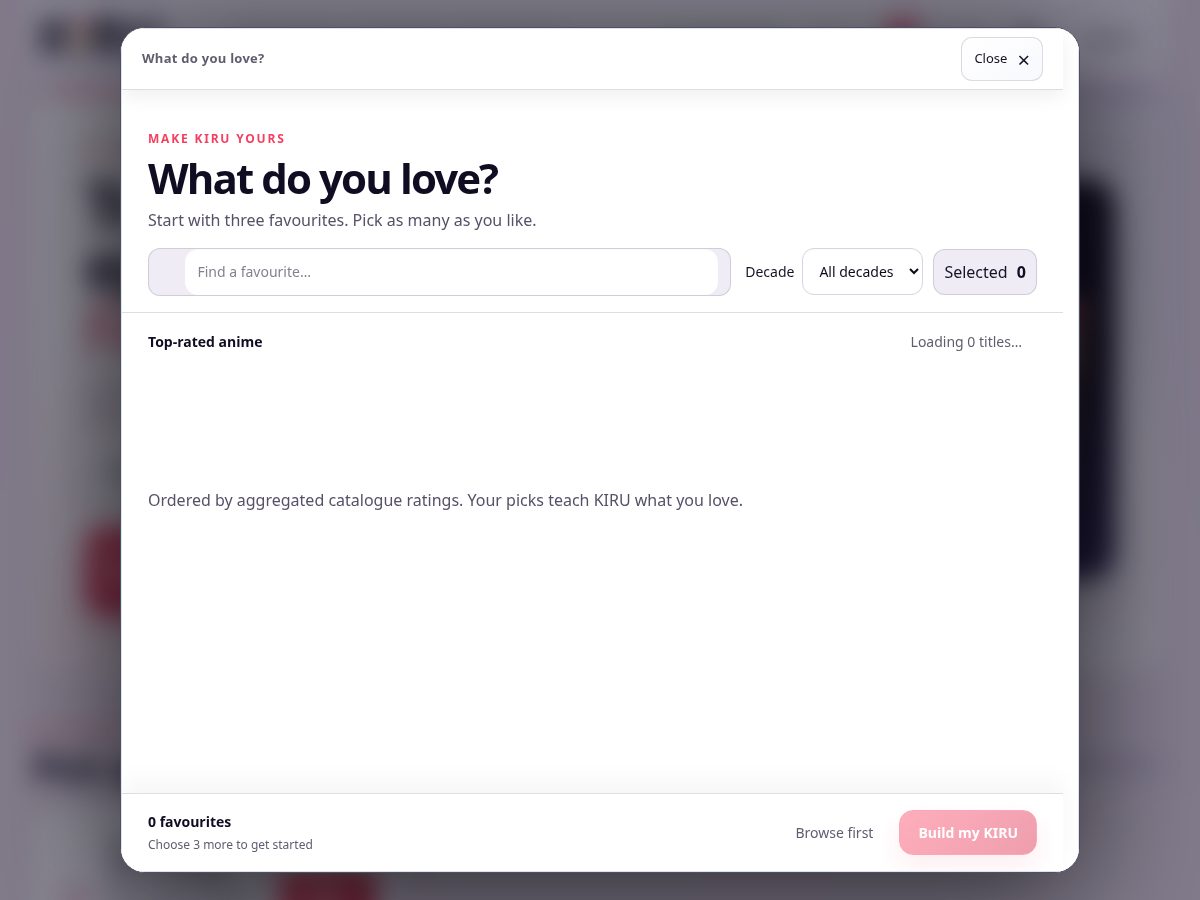Image resolution: width=1200 pixels, height=900 pixels.
Task: Click the Browse first link
Action: [x=834, y=833]
